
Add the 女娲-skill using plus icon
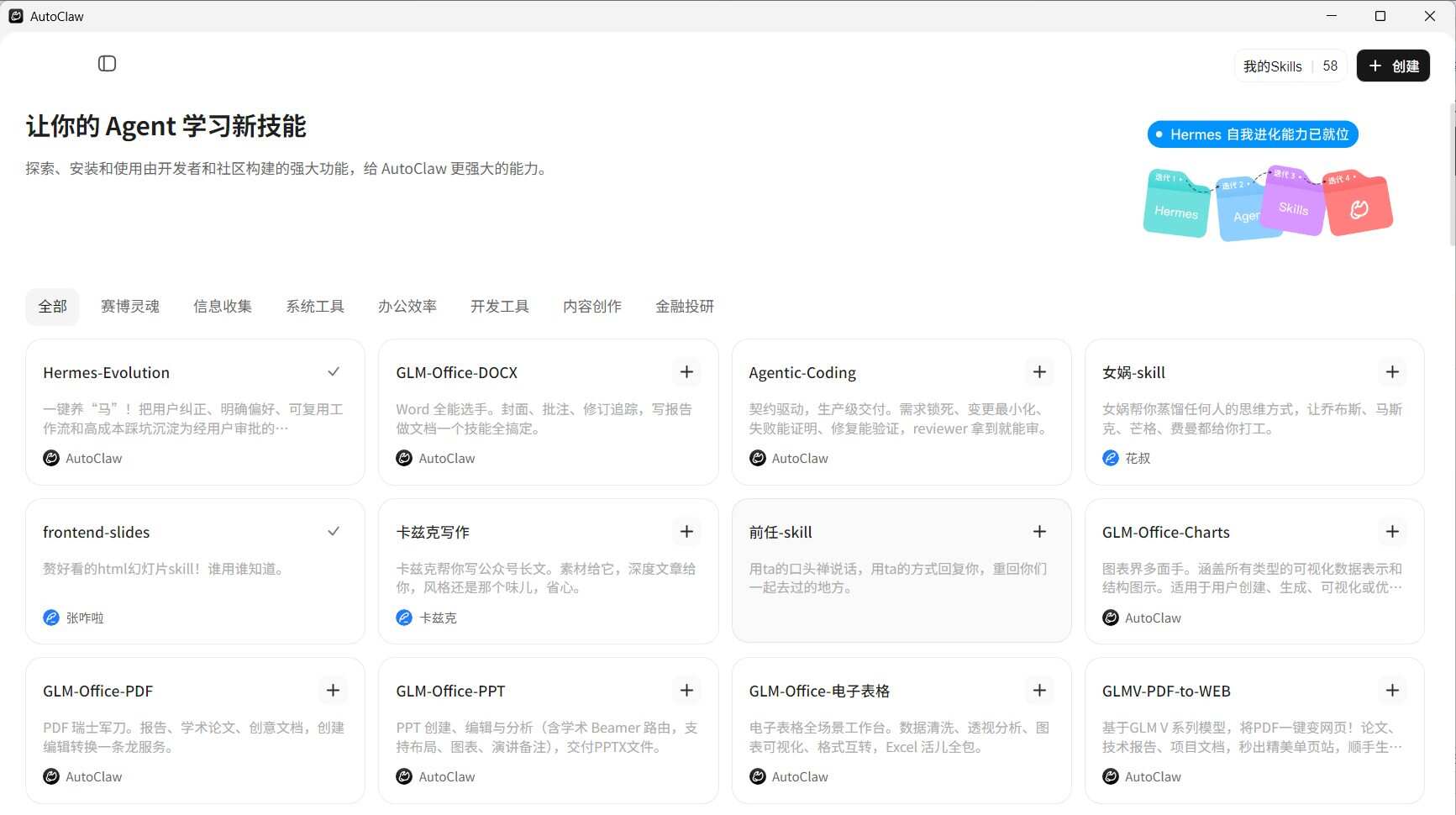click(x=1392, y=372)
